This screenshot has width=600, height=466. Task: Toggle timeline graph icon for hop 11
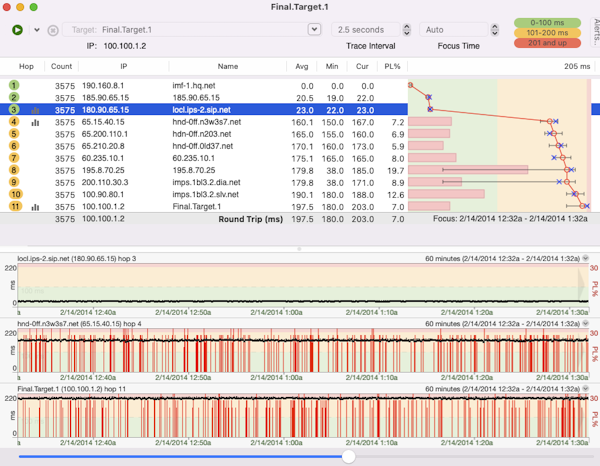pyautogui.click(x=36, y=207)
